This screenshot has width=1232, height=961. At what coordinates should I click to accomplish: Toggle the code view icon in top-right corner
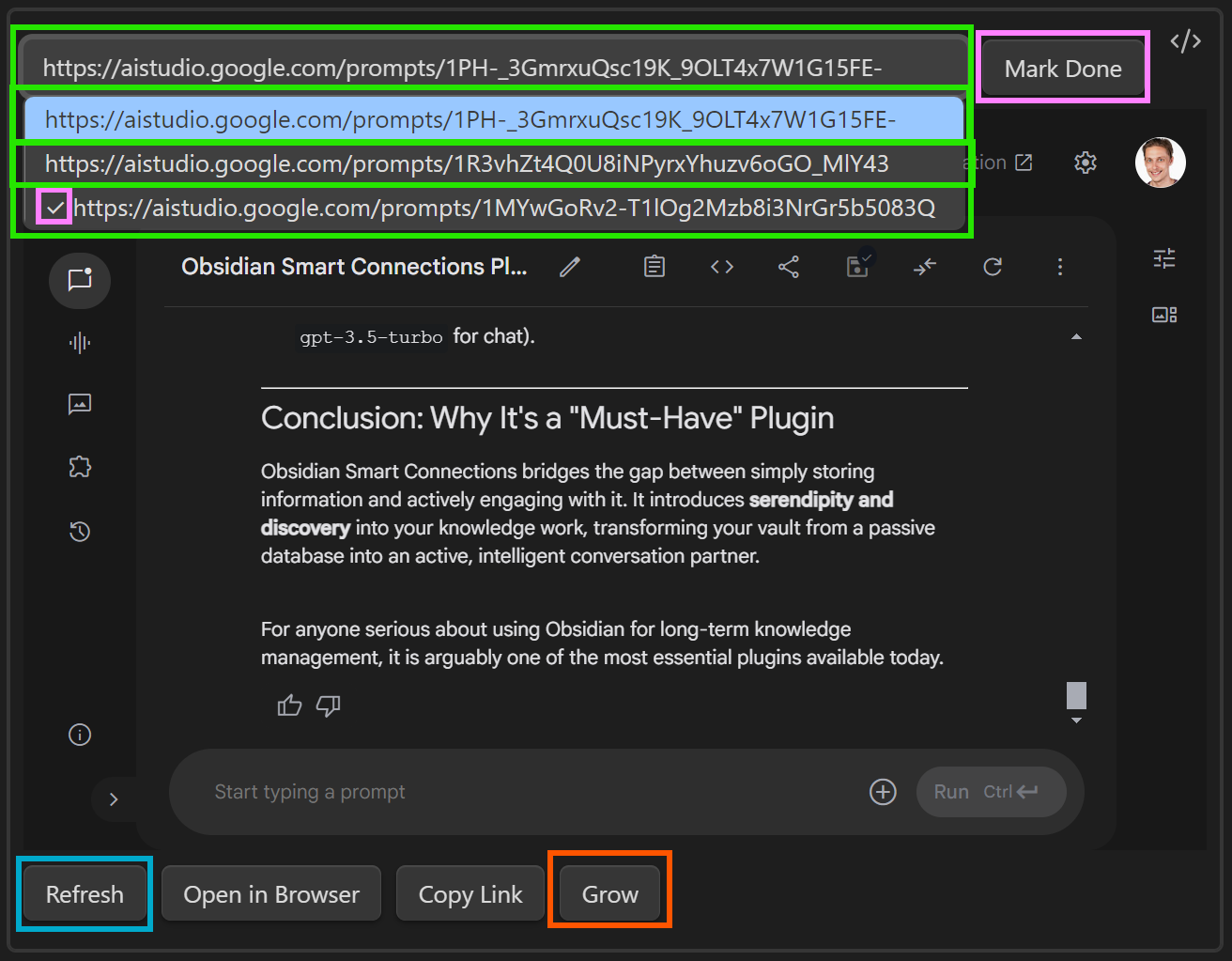coord(1185,41)
